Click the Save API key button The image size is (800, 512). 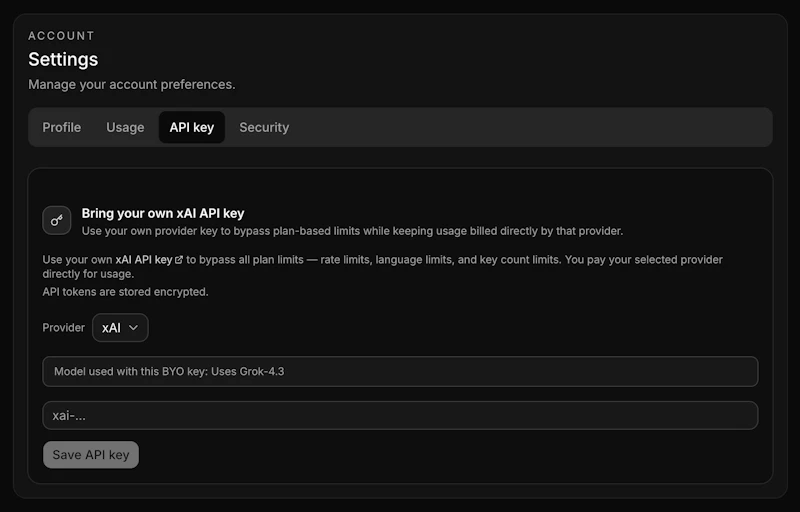tap(91, 455)
